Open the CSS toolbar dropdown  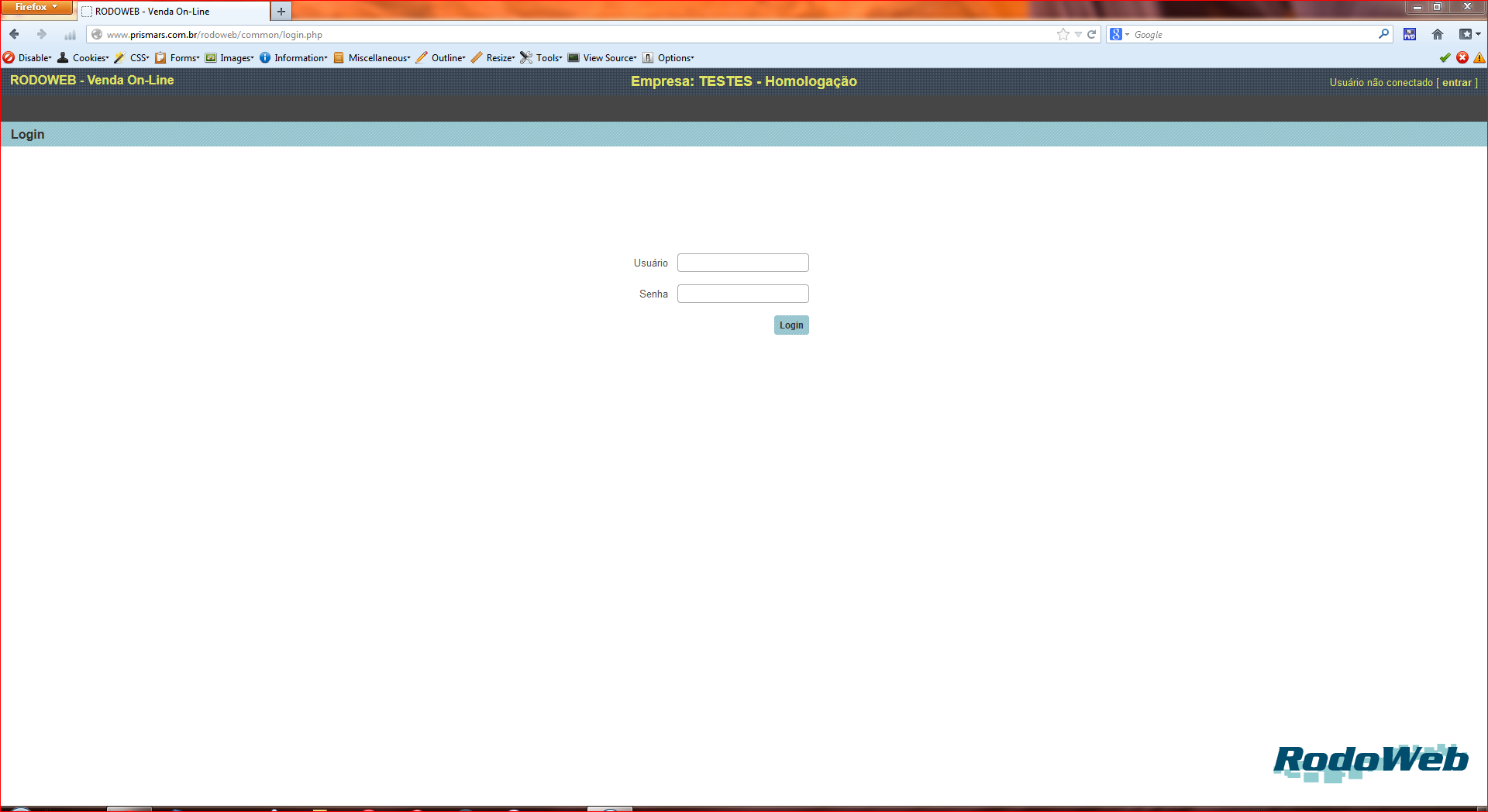(x=132, y=57)
